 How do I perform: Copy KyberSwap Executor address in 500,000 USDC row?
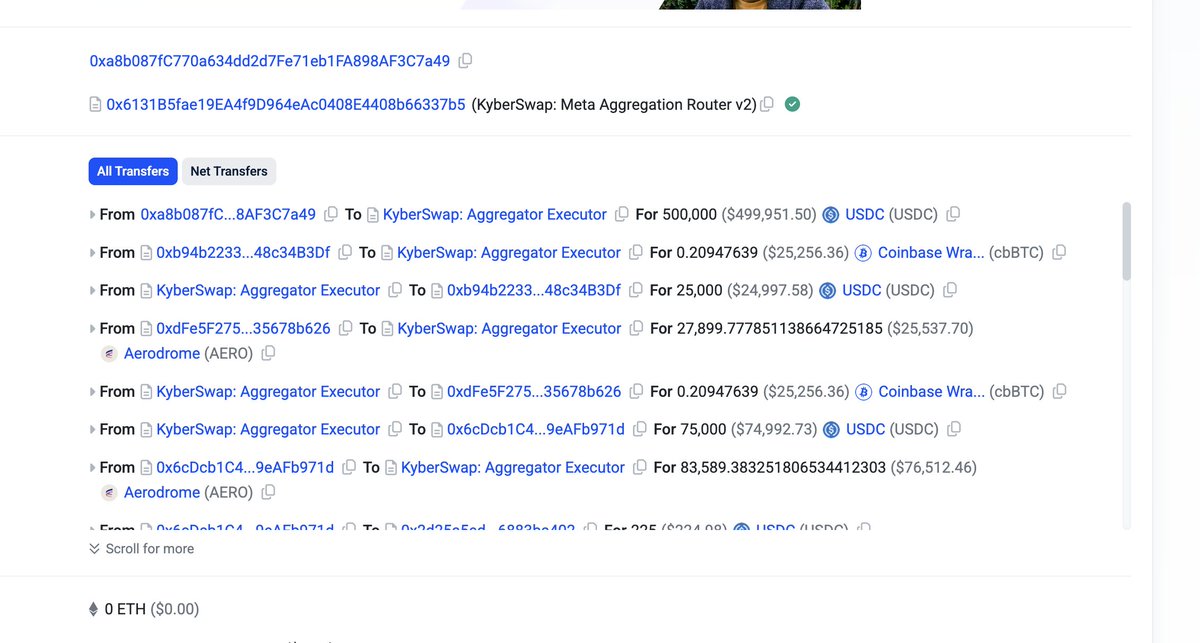622,214
